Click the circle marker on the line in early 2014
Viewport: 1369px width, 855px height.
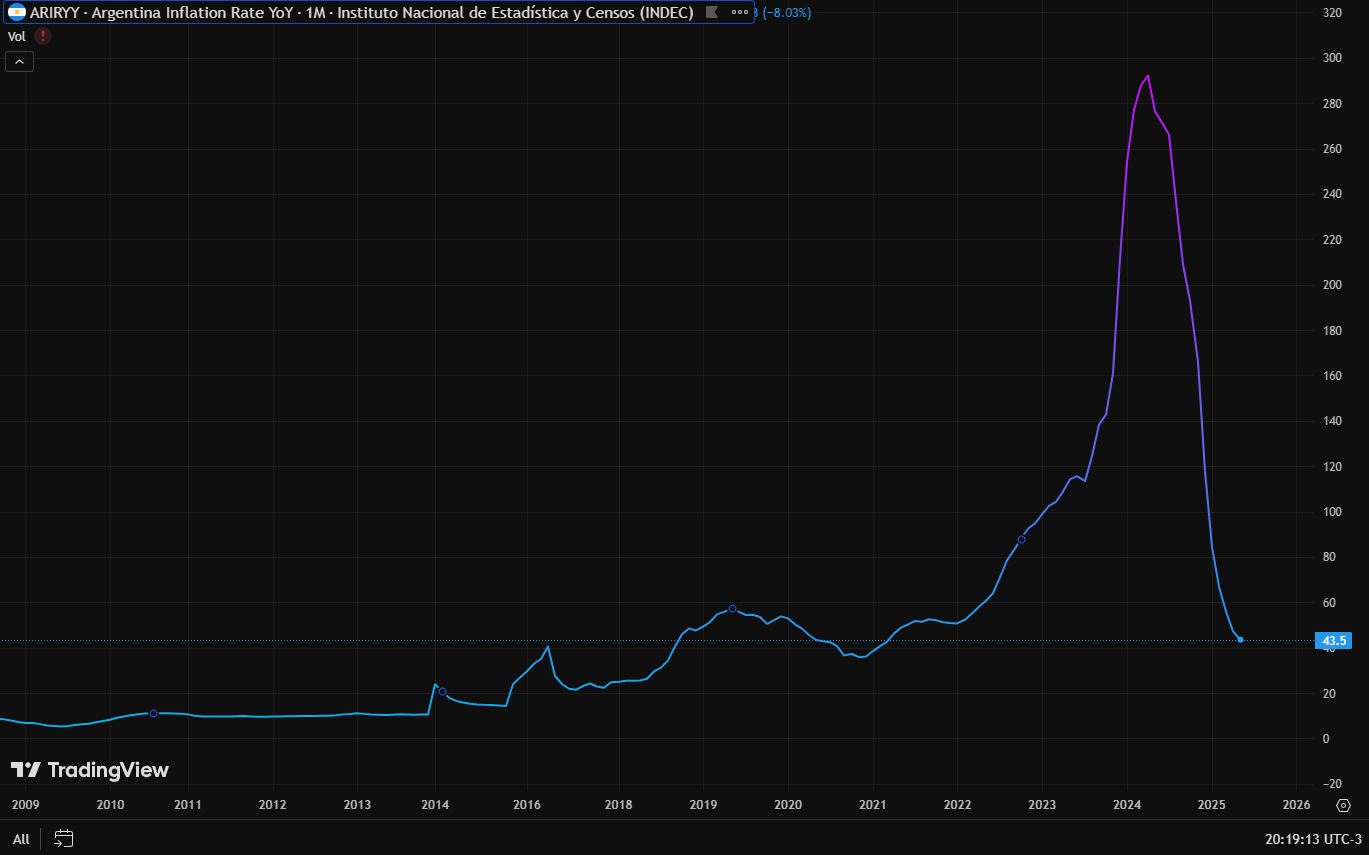[x=443, y=692]
